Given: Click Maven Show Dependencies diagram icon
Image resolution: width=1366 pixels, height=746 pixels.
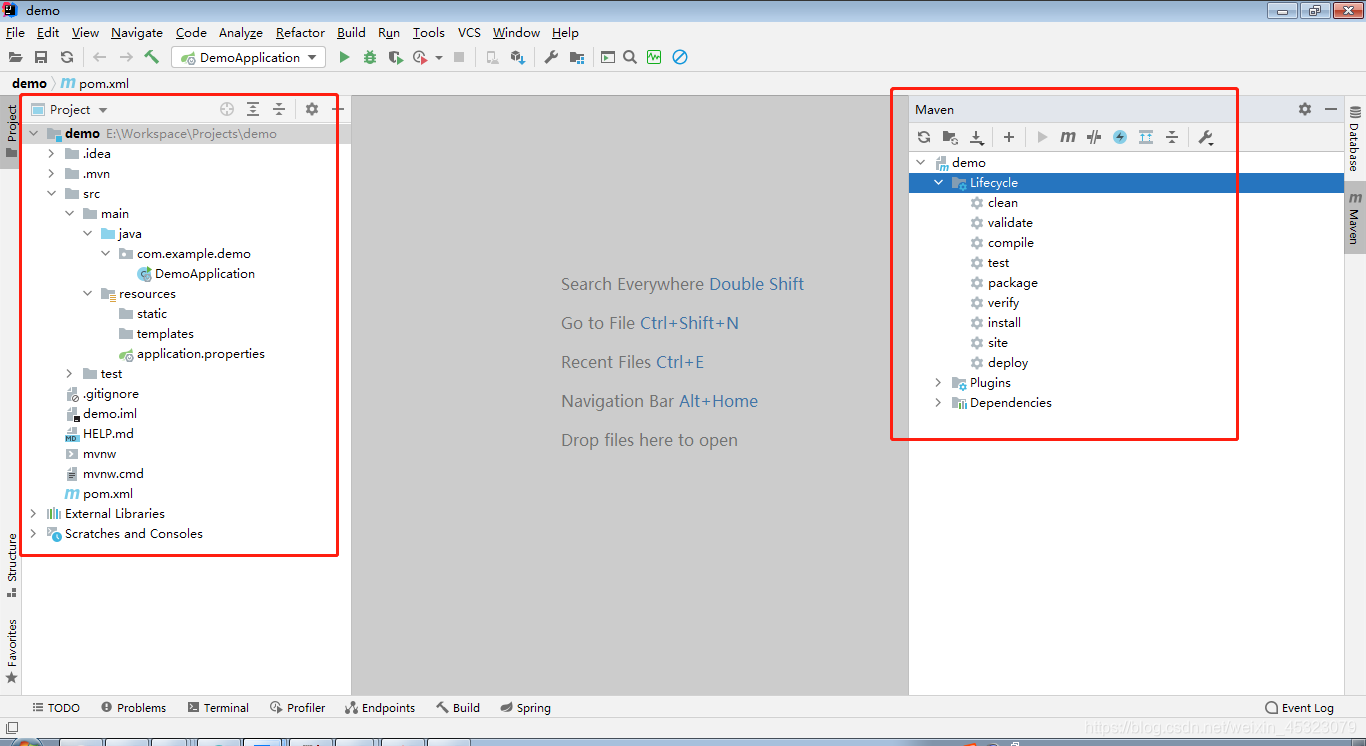Looking at the screenshot, I should point(1146,137).
